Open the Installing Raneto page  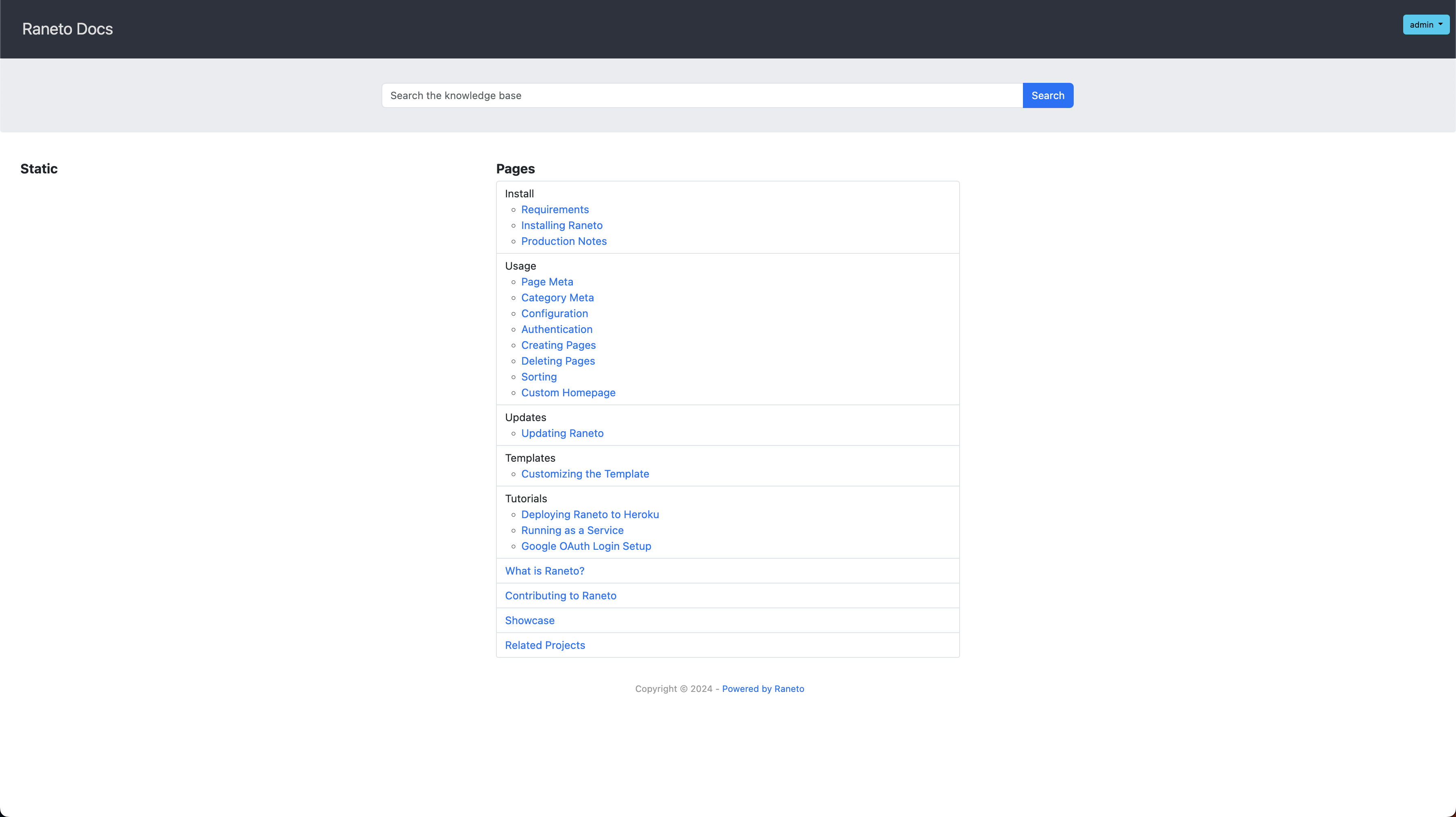pos(562,225)
